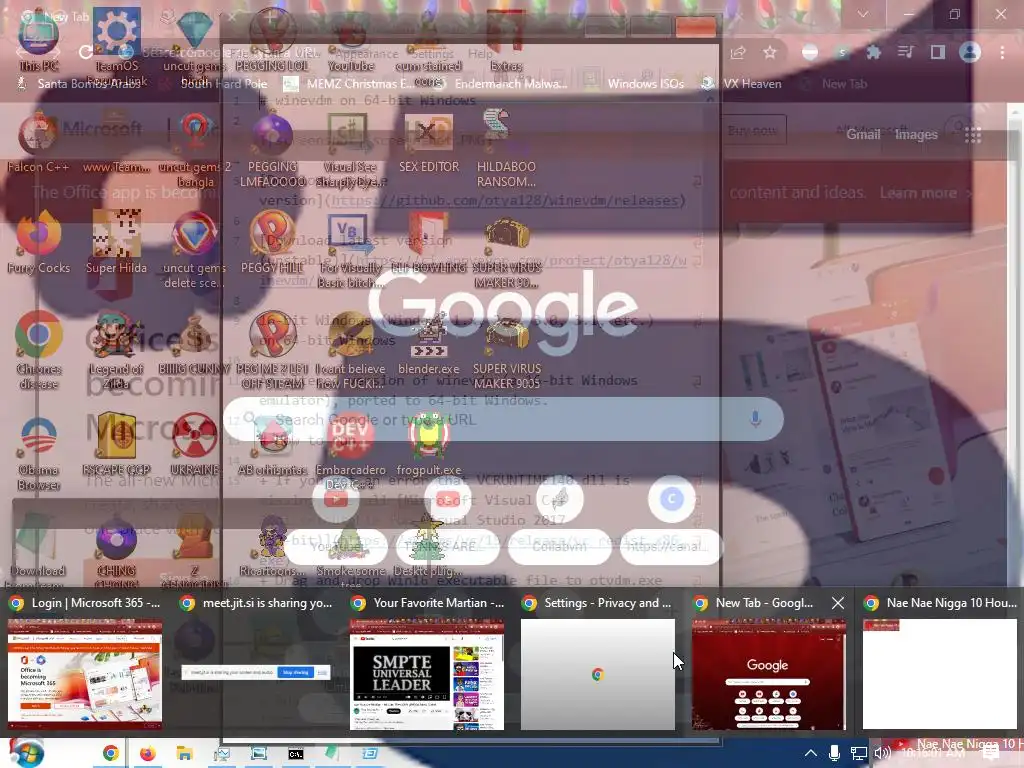Screen dimensions: 1024x768
Task: Open the This PC desktop icon
Action: [x=38, y=39]
